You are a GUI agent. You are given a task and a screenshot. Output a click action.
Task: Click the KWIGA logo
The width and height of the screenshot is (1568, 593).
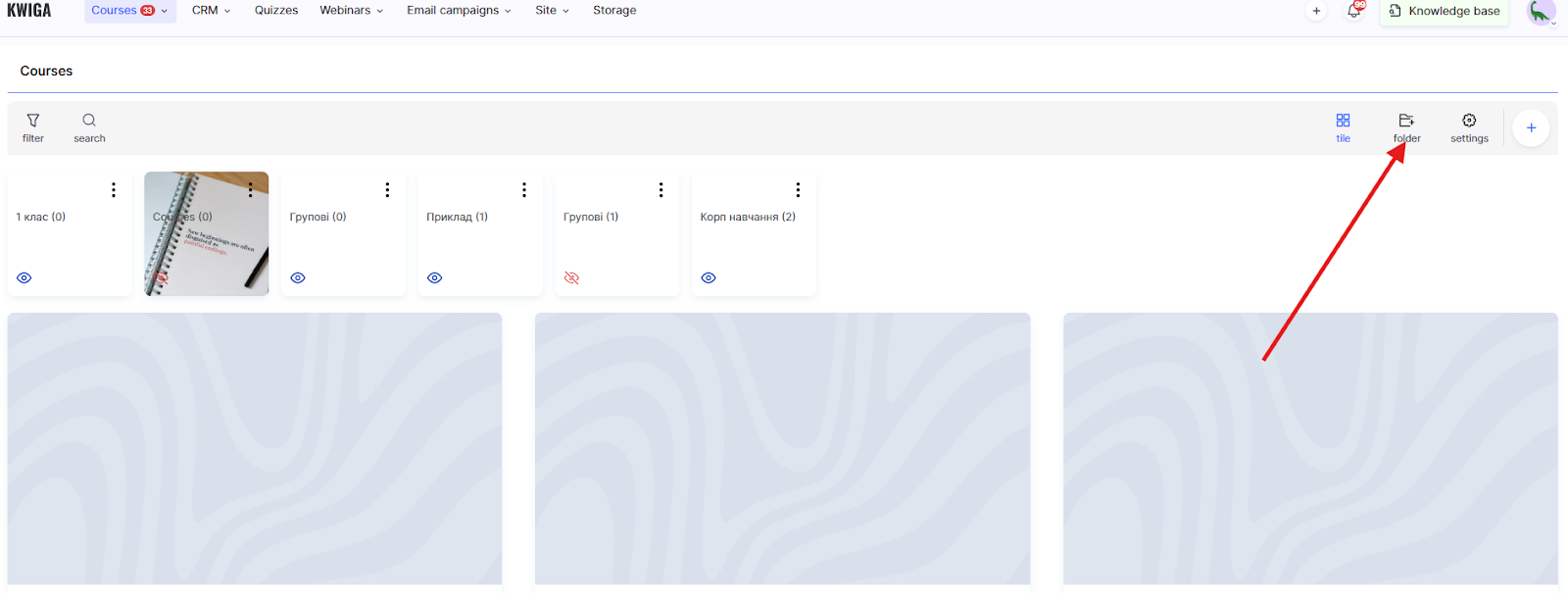pyautogui.click(x=29, y=11)
